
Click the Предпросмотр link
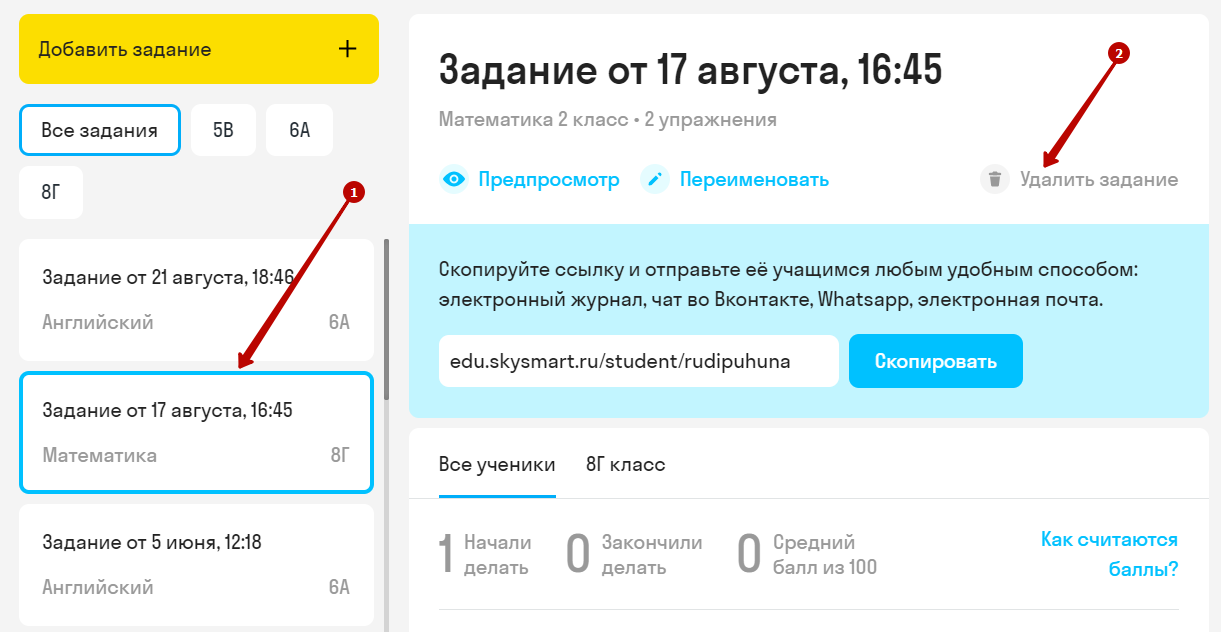pos(549,180)
